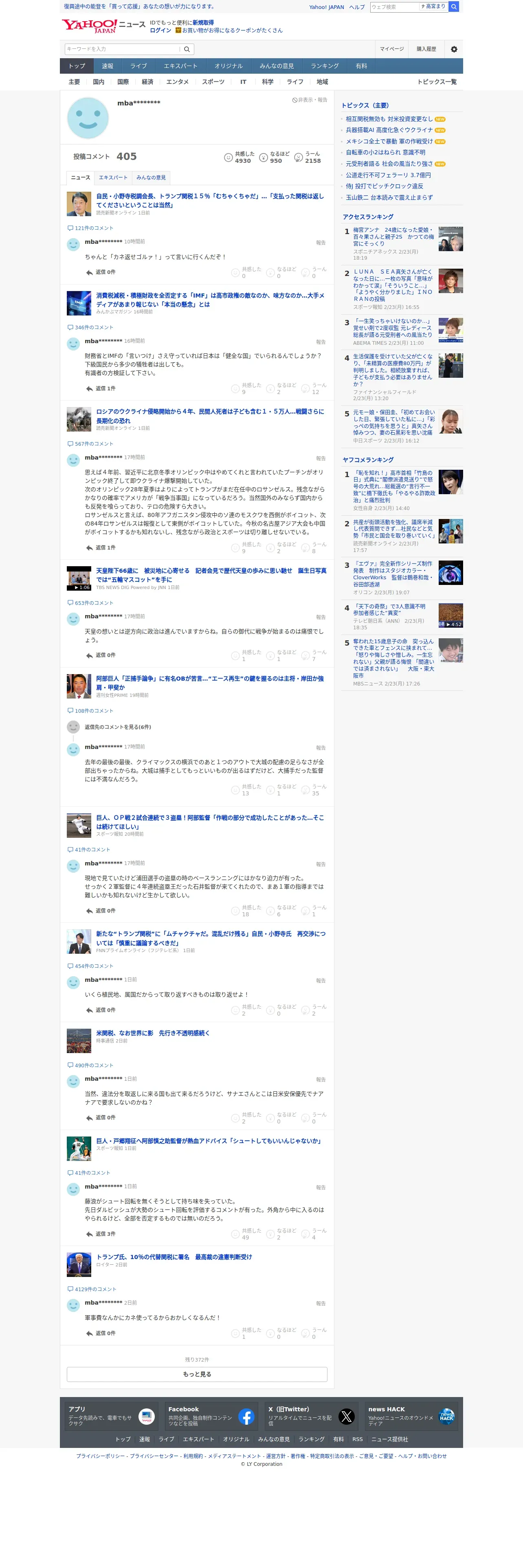Expand 返信 0件 under the 植民地 comment
The image size is (523, 1568).
(x=101, y=1010)
